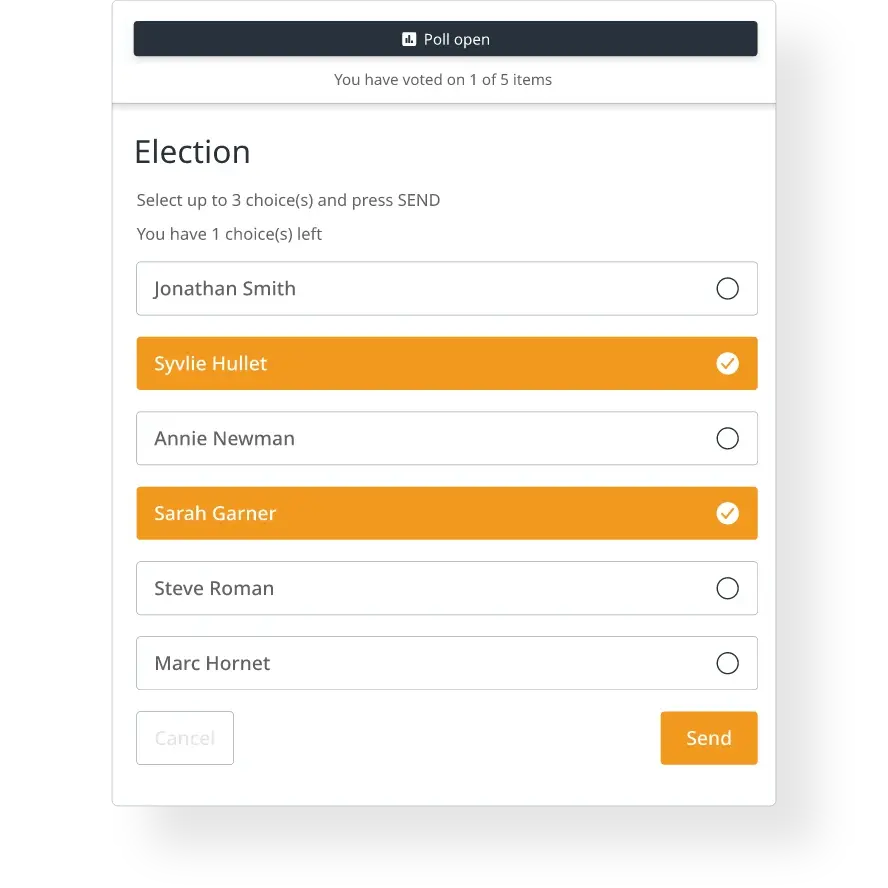This screenshot has height=888, width=888.
Task: Click the voted 1 of 5 items text
Action: (x=443, y=79)
